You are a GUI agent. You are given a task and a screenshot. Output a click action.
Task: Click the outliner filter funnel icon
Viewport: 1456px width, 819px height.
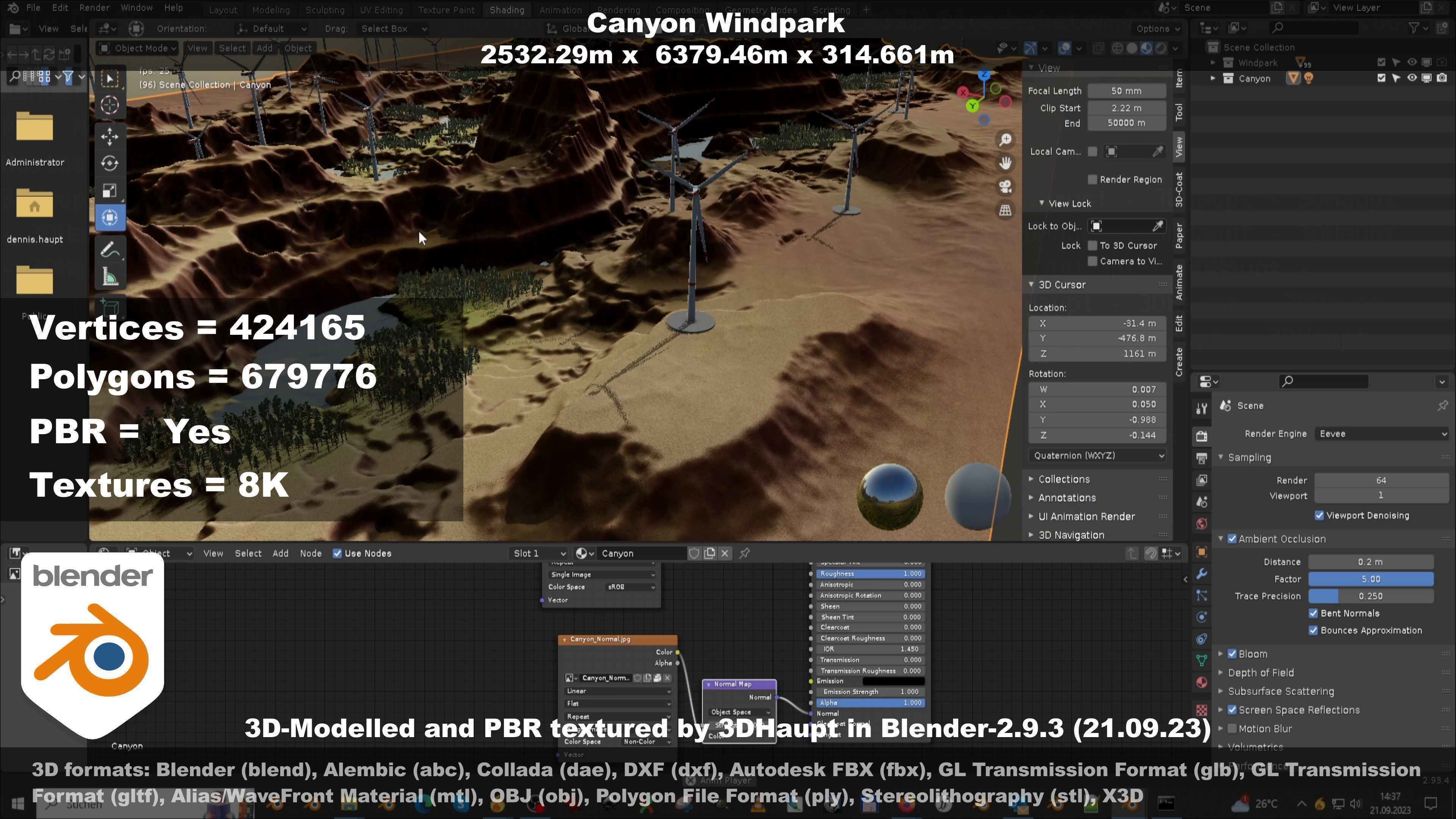[x=1414, y=28]
